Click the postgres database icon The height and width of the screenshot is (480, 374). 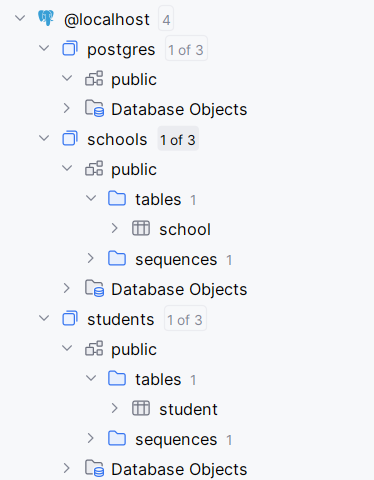tap(70, 48)
